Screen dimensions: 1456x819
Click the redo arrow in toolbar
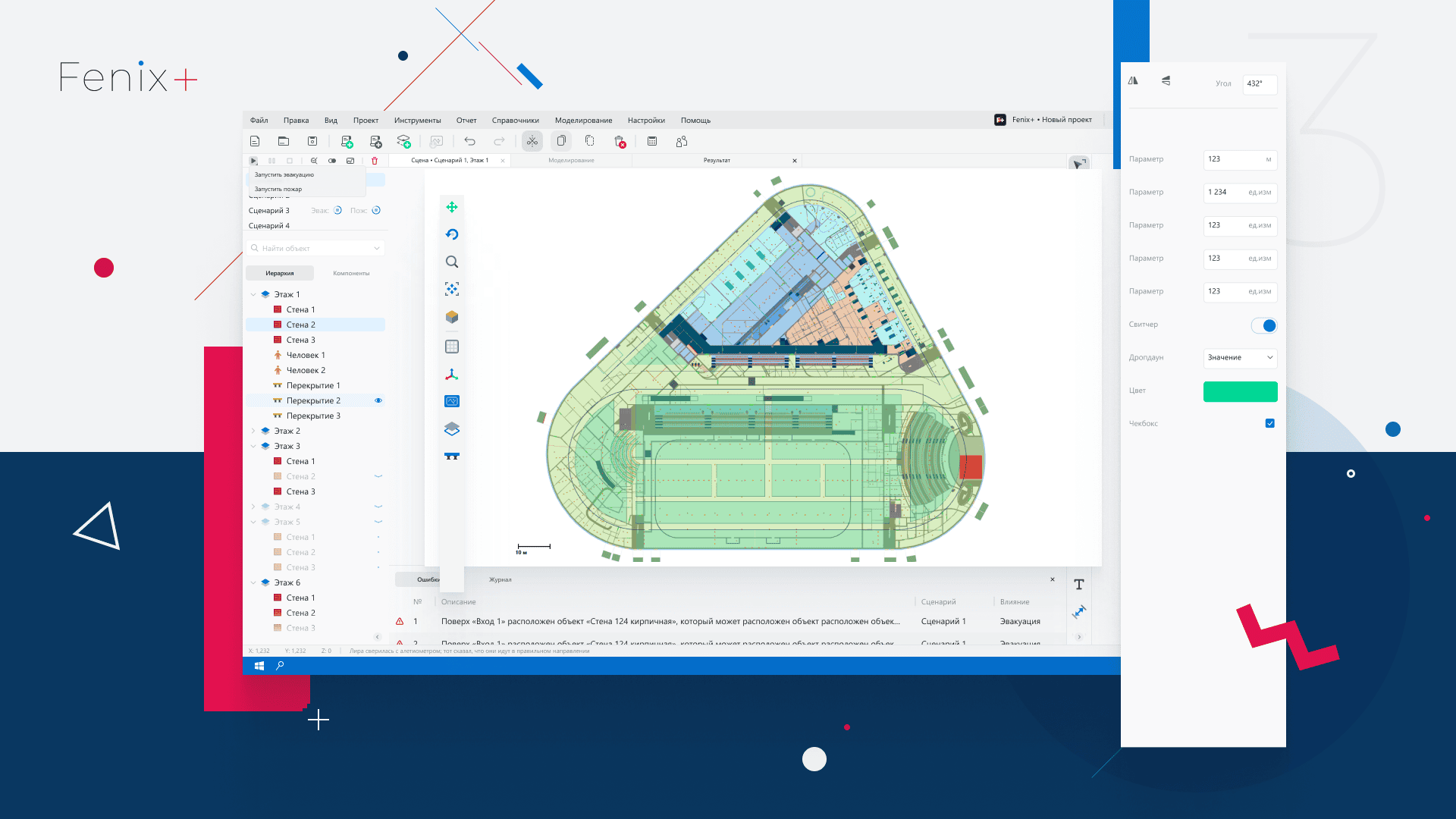tap(499, 141)
